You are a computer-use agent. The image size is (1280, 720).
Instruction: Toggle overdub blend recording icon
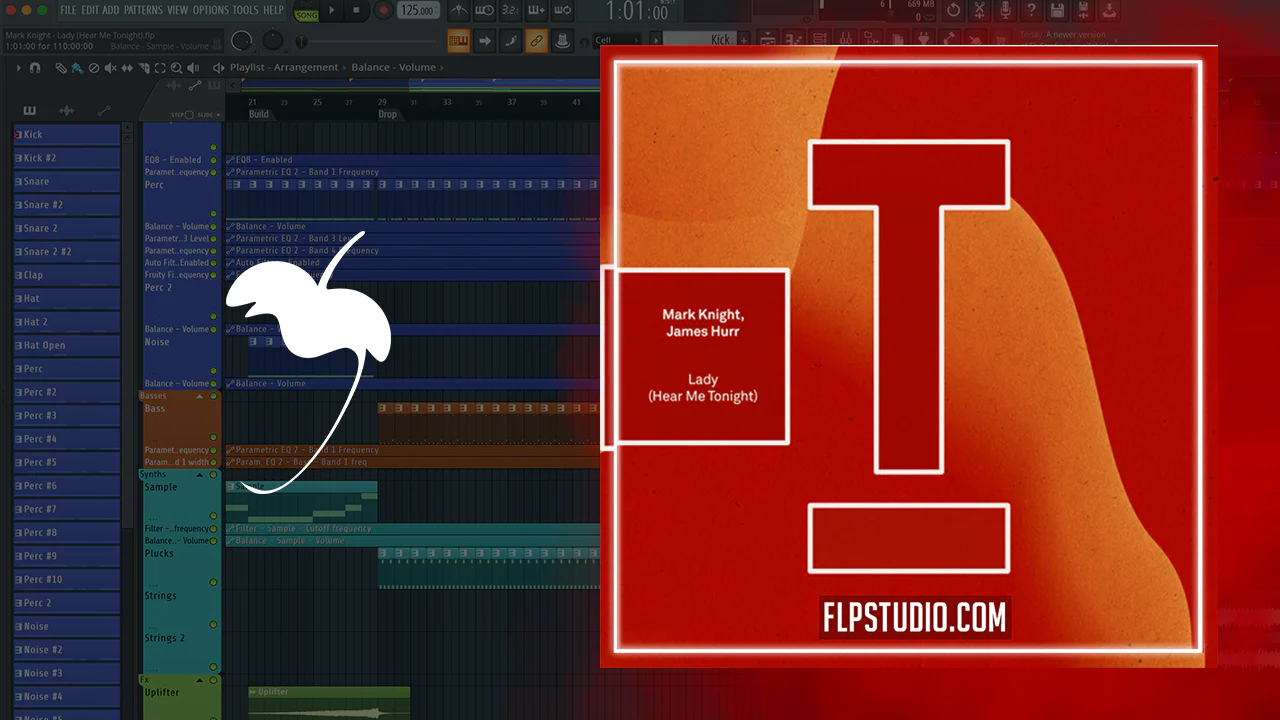(x=536, y=11)
